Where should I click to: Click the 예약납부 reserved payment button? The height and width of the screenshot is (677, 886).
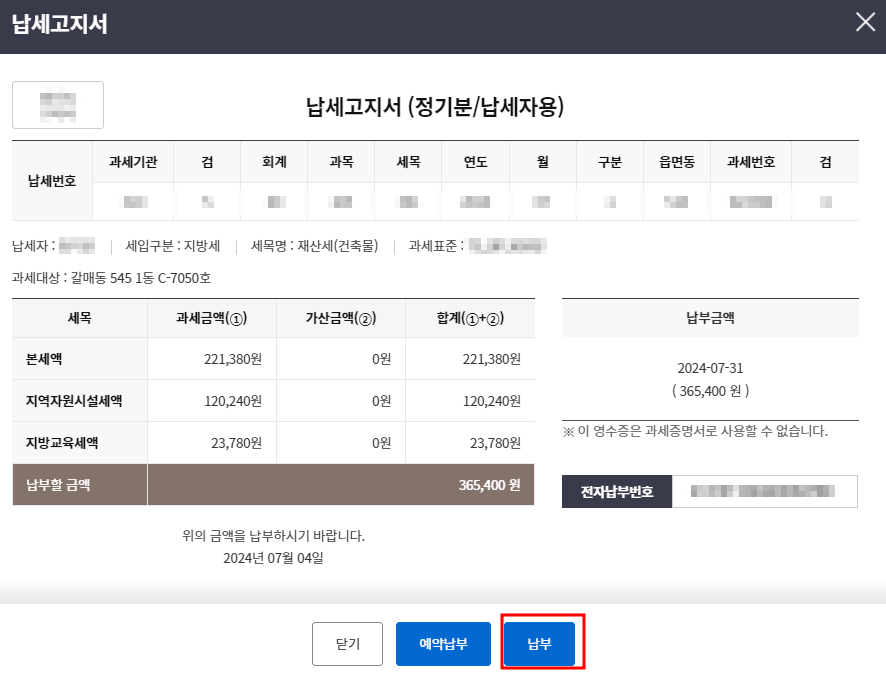442,644
